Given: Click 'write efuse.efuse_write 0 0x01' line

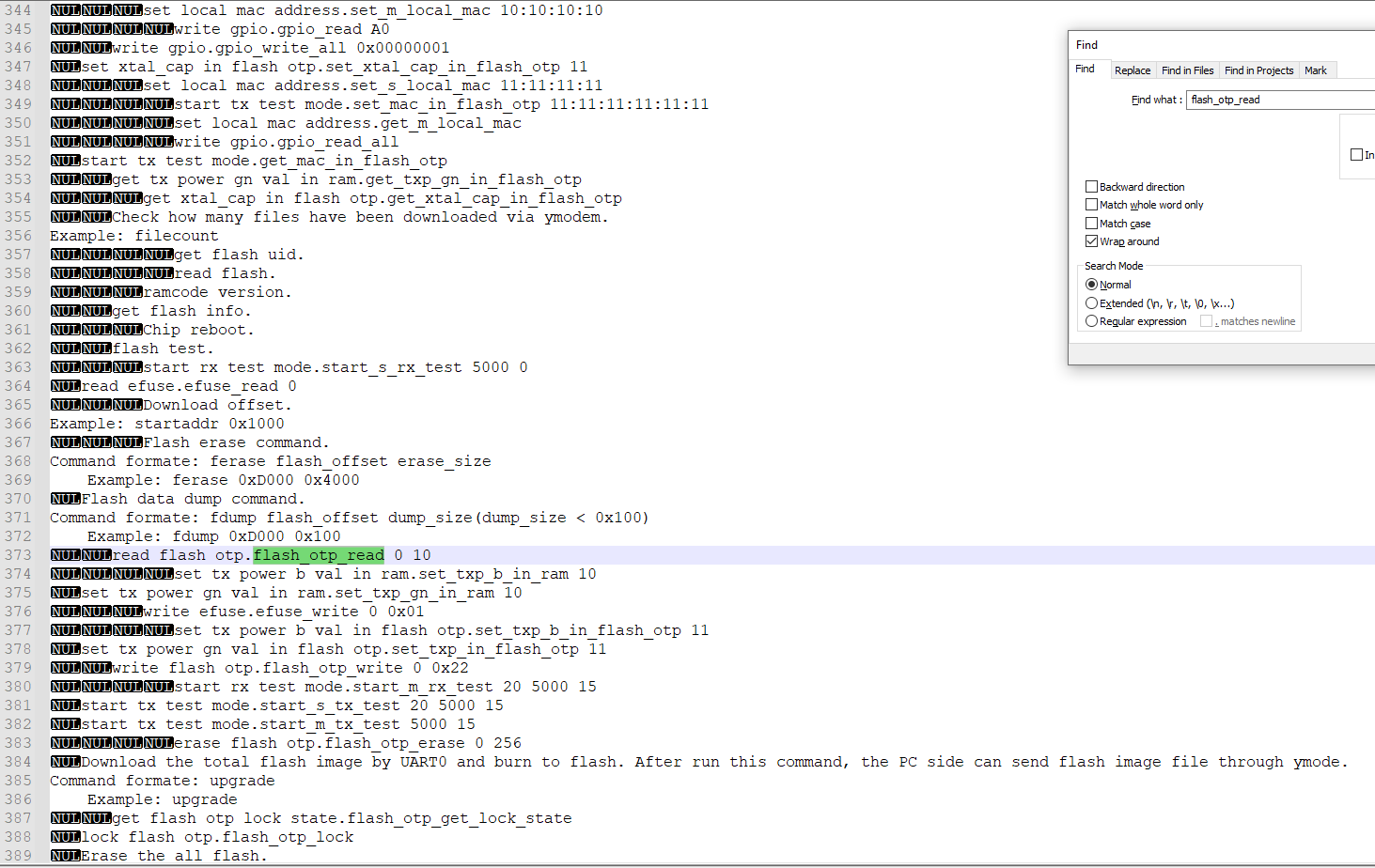Looking at the screenshot, I should point(284,612).
